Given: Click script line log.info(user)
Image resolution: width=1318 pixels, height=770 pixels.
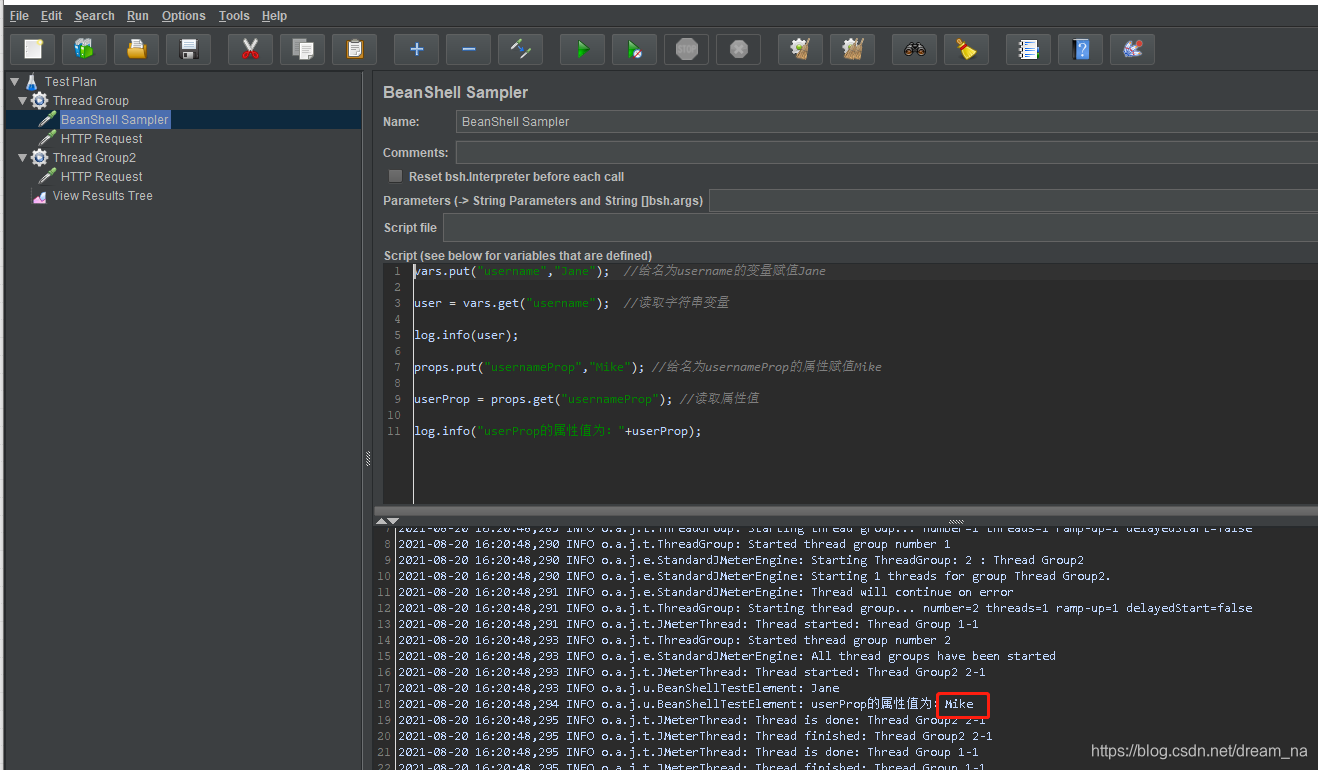Looking at the screenshot, I should 466,335.
